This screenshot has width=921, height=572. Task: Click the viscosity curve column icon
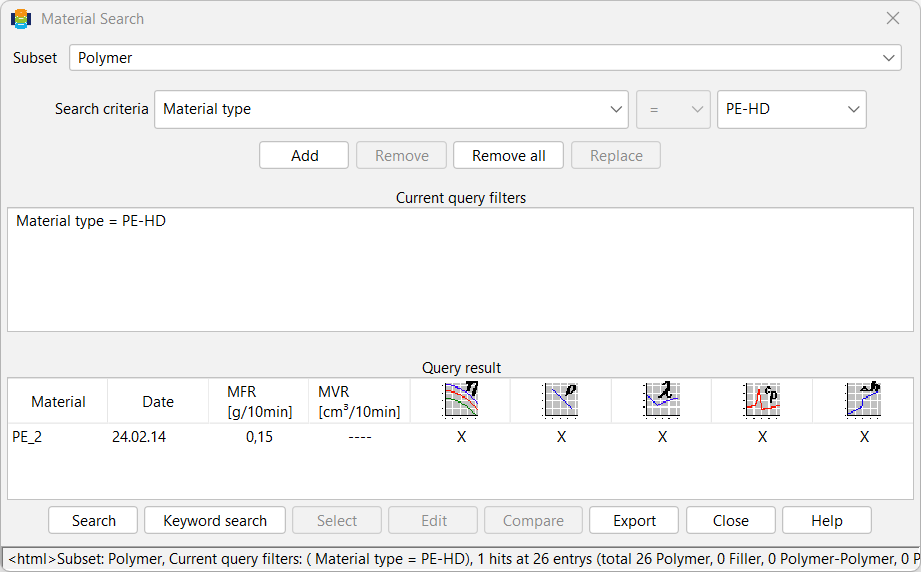(461, 400)
